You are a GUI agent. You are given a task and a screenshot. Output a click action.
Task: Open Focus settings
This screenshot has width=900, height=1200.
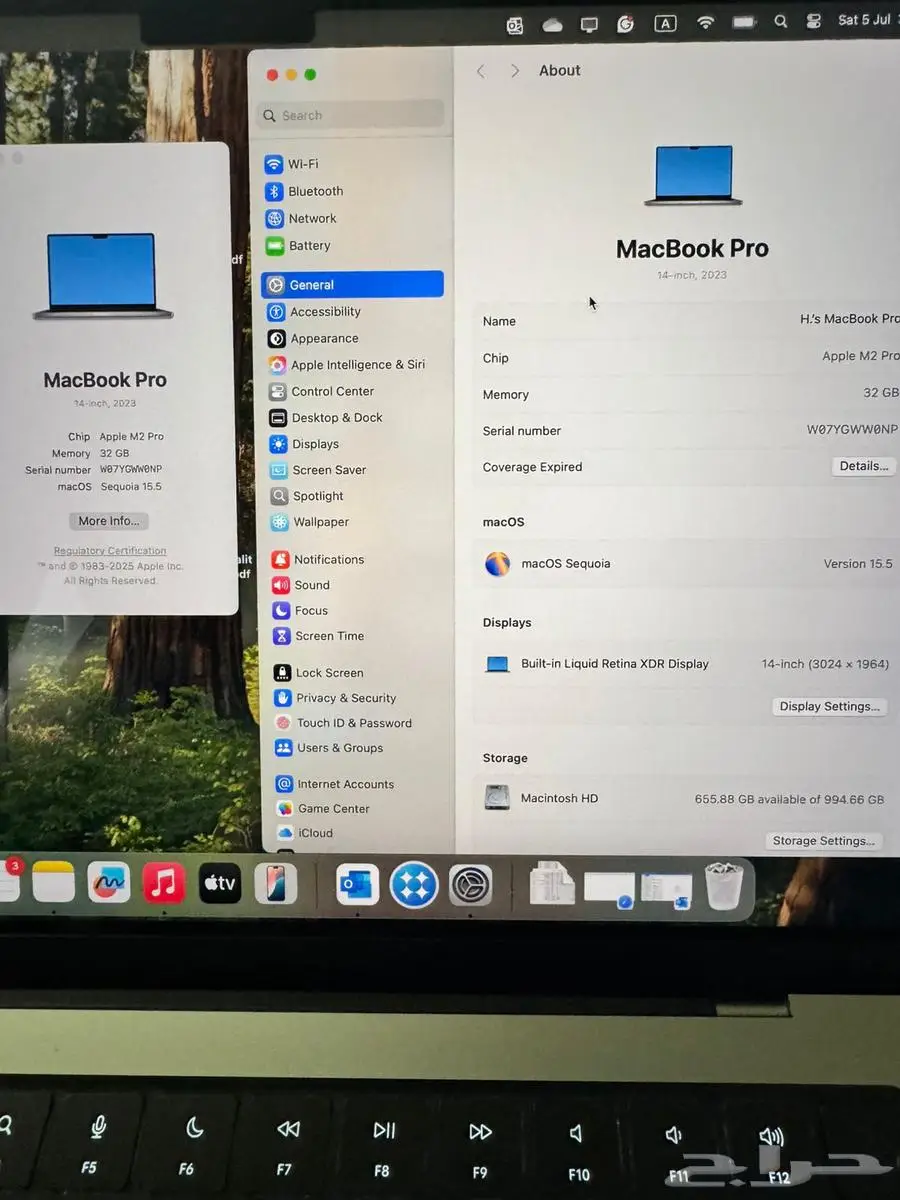pyautogui.click(x=300, y=610)
